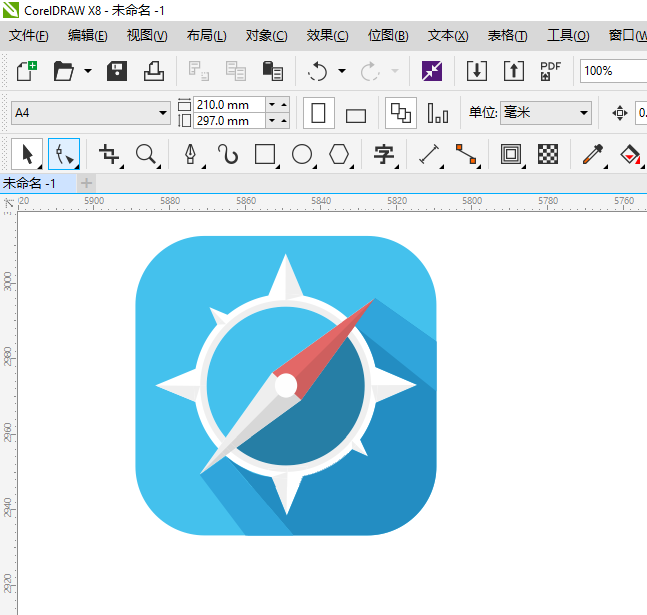Open the 毫米 units dropdown
This screenshot has height=615, width=647.
click(x=584, y=113)
